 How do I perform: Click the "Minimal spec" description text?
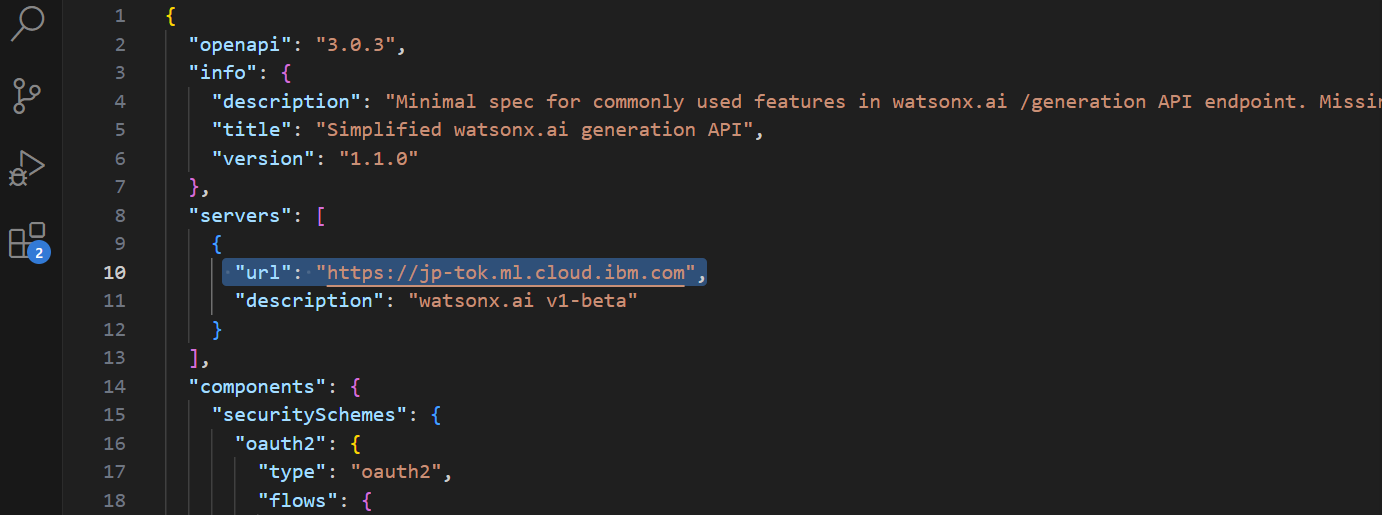(456, 101)
